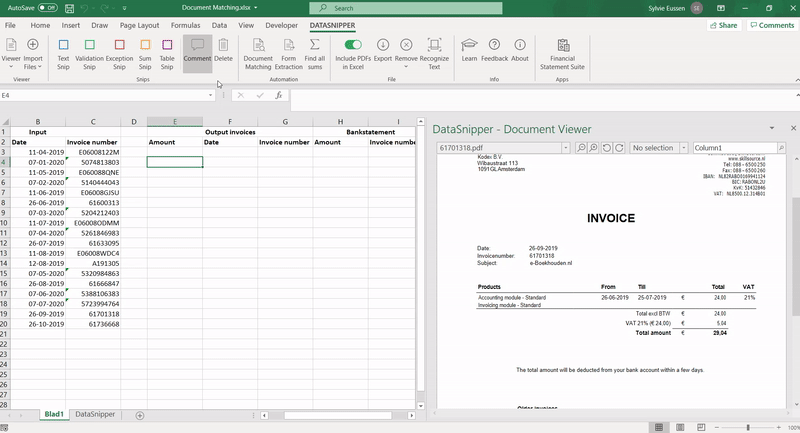Select cell with invoice number 61701318
Screen dimensions: 800x433
[93, 314]
